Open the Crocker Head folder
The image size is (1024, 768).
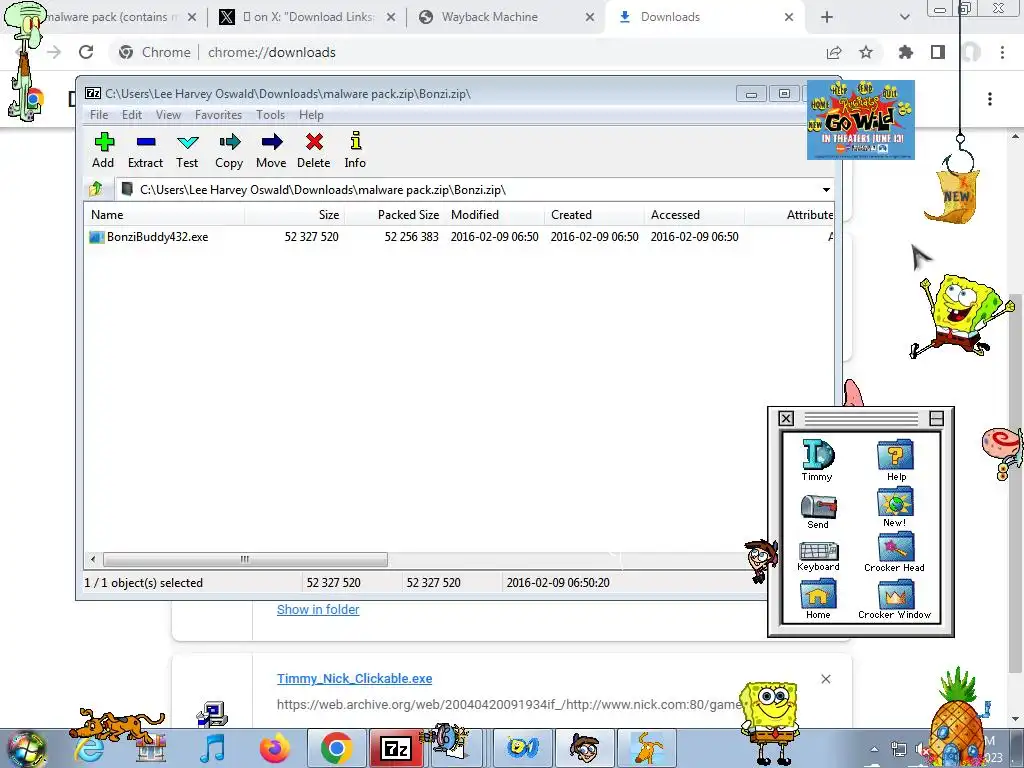(x=894, y=552)
